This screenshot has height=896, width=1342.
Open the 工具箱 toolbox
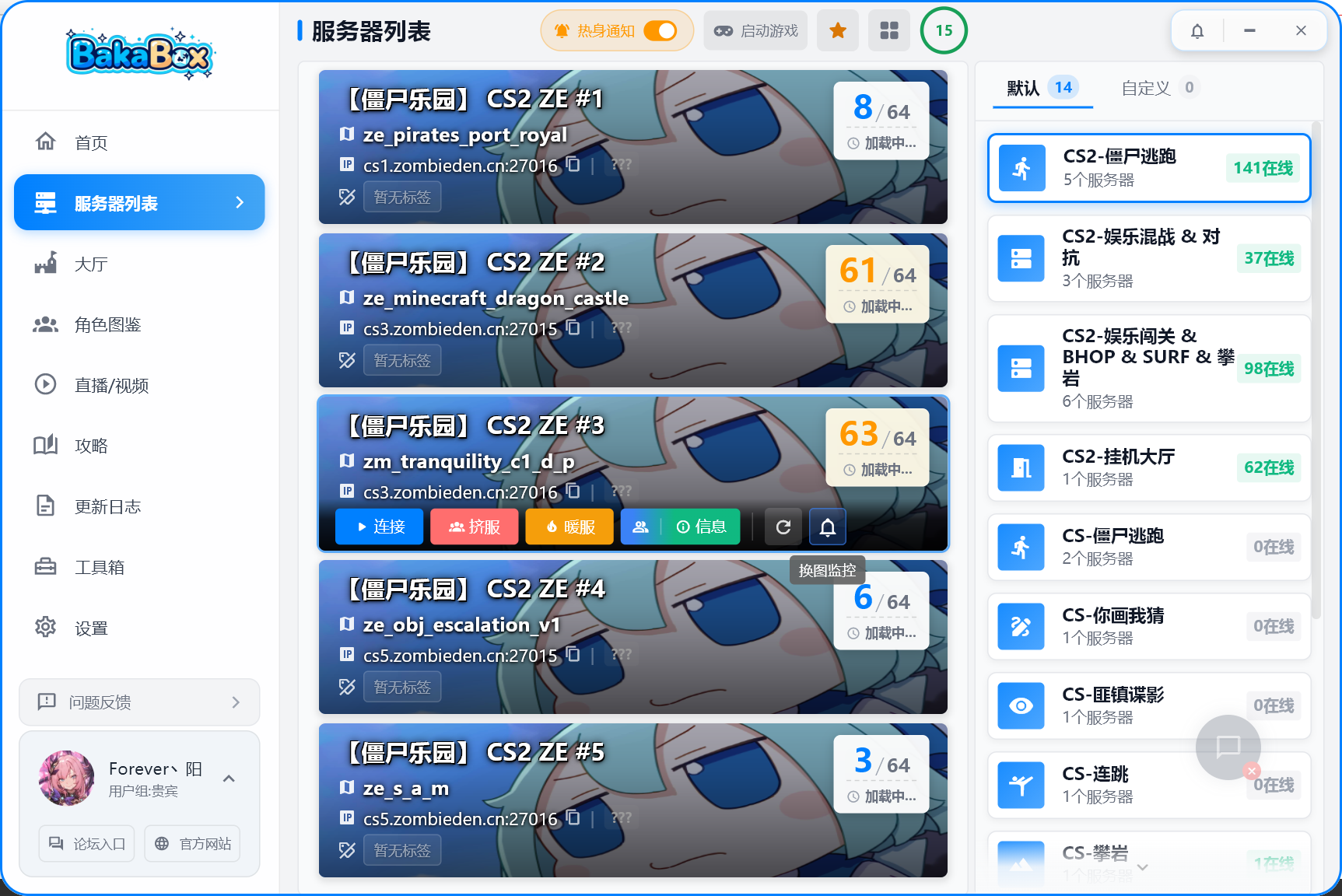click(x=139, y=567)
